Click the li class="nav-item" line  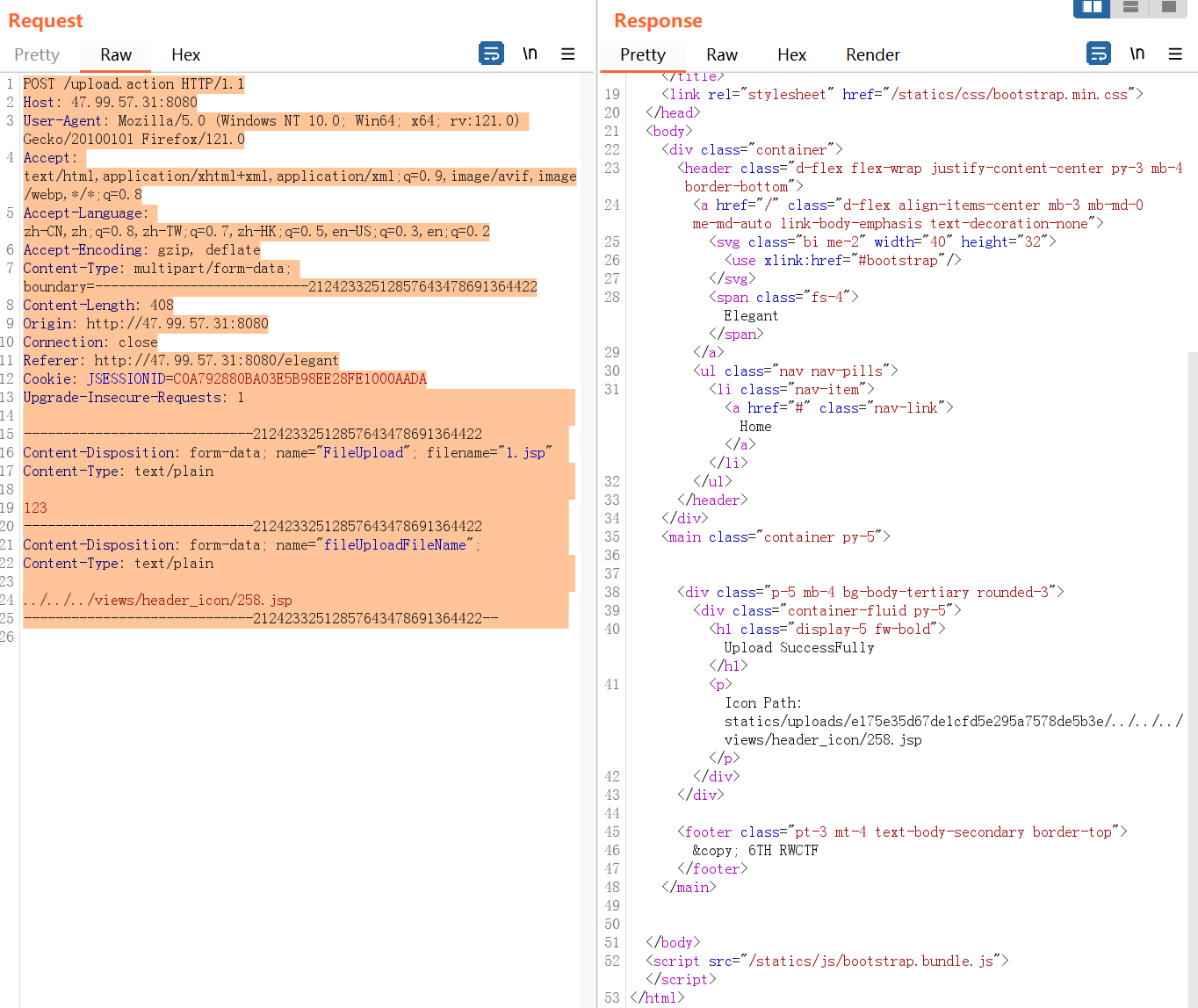point(791,390)
